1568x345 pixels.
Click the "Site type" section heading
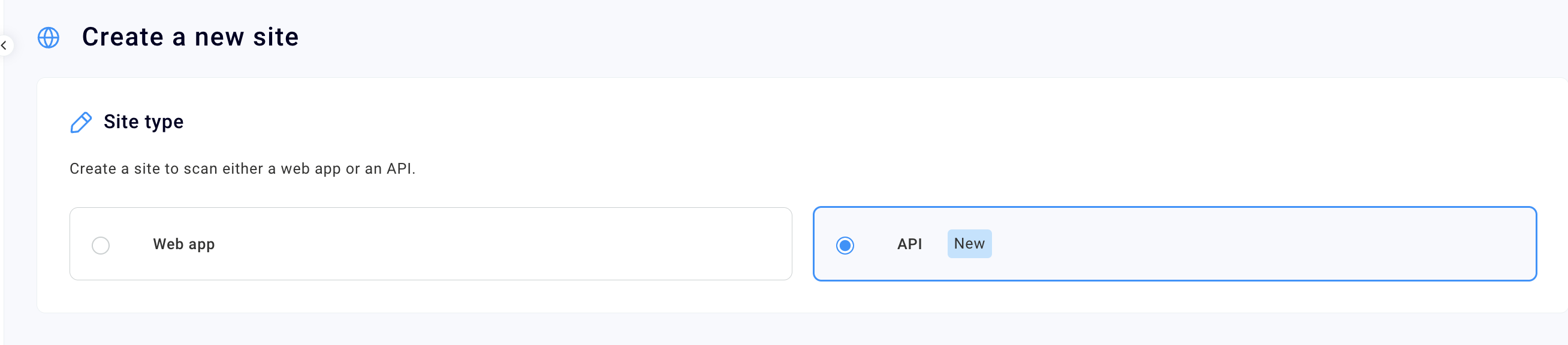(x=144, y=122)
